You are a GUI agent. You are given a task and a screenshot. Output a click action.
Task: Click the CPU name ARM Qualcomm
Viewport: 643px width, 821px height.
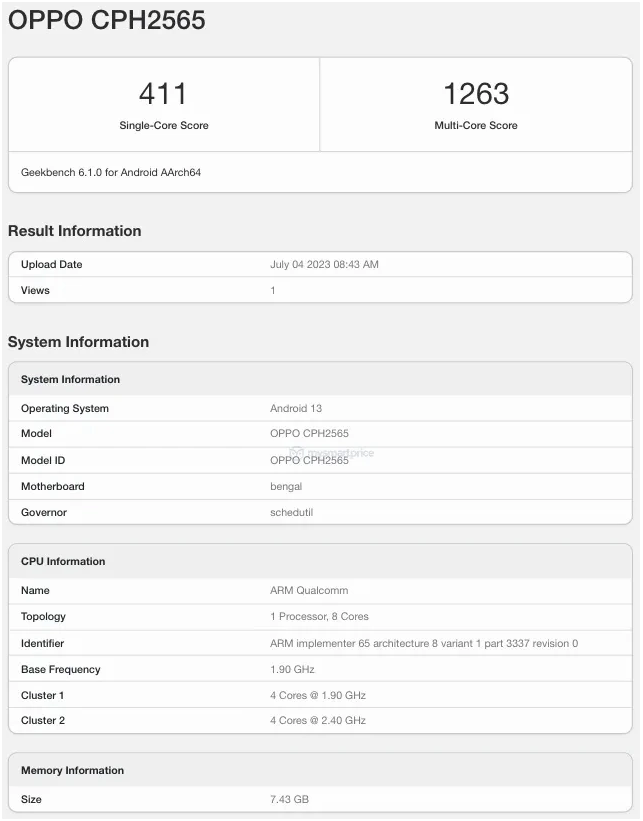tap(309, 591)
